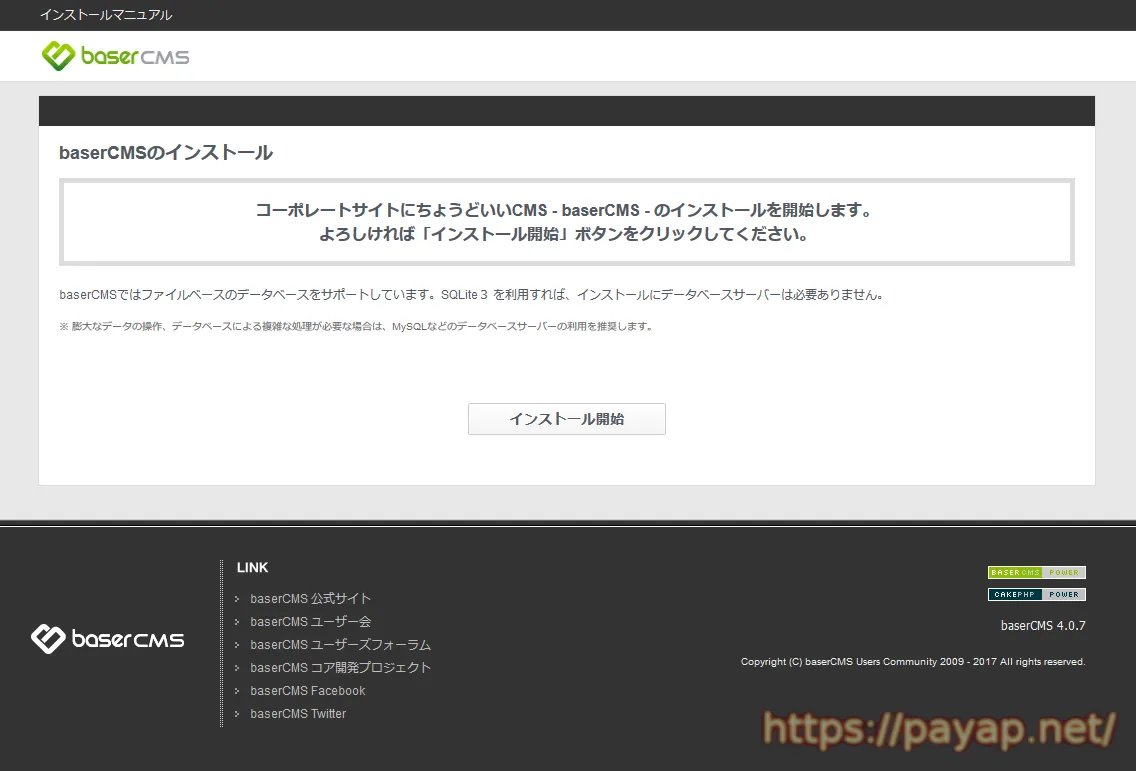Open the baserCMS コア開発プロジェクト link
Screen dimensions: 1136x771
pyautogui.click(x=340, y=667)
